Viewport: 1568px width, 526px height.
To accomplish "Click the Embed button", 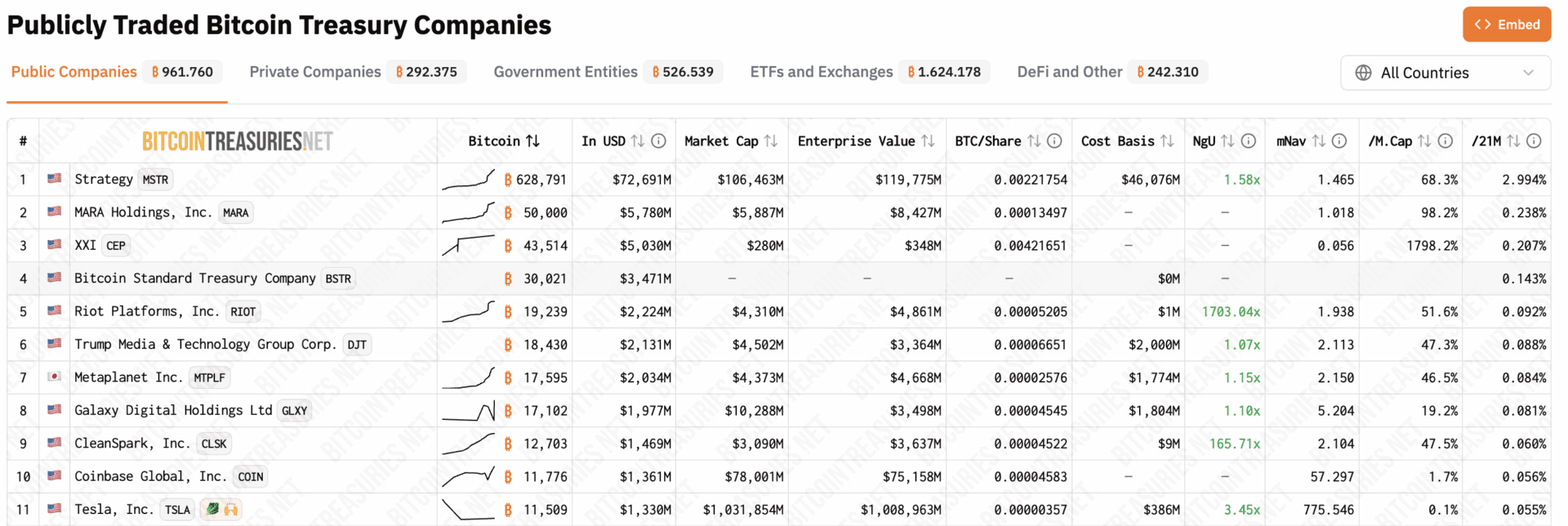I will point(1507,25).
